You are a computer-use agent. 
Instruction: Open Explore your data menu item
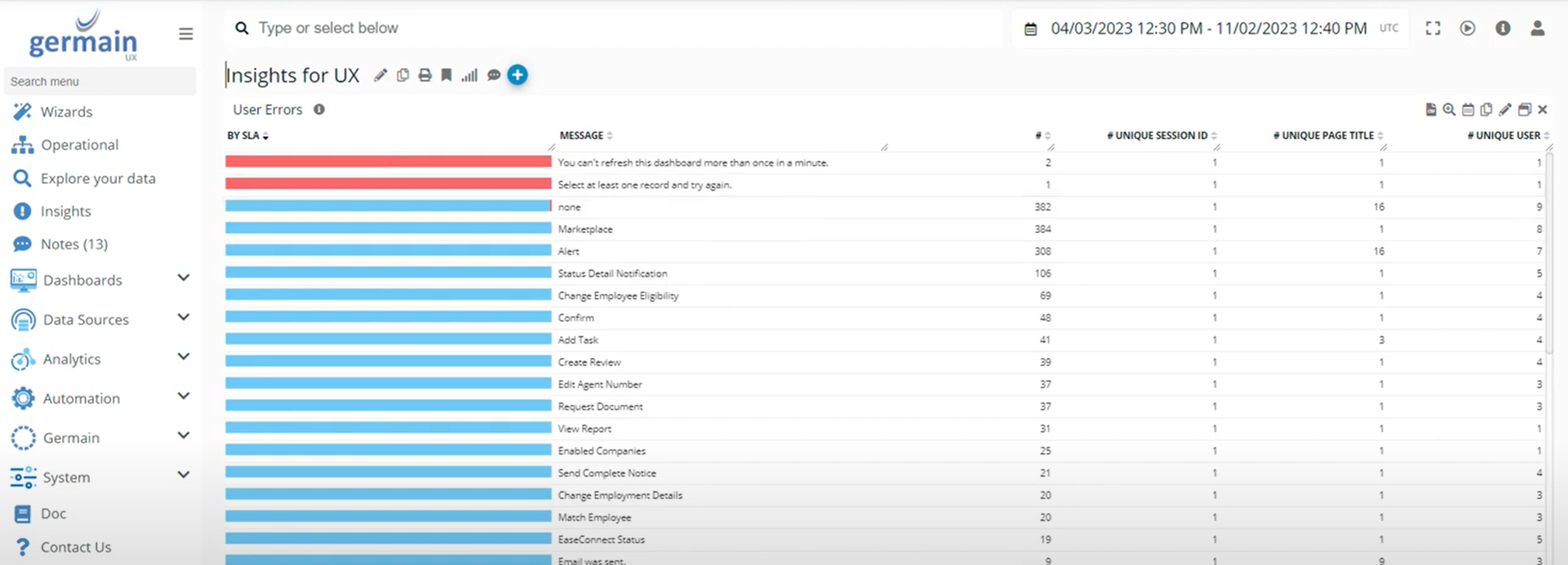[97, 178]
